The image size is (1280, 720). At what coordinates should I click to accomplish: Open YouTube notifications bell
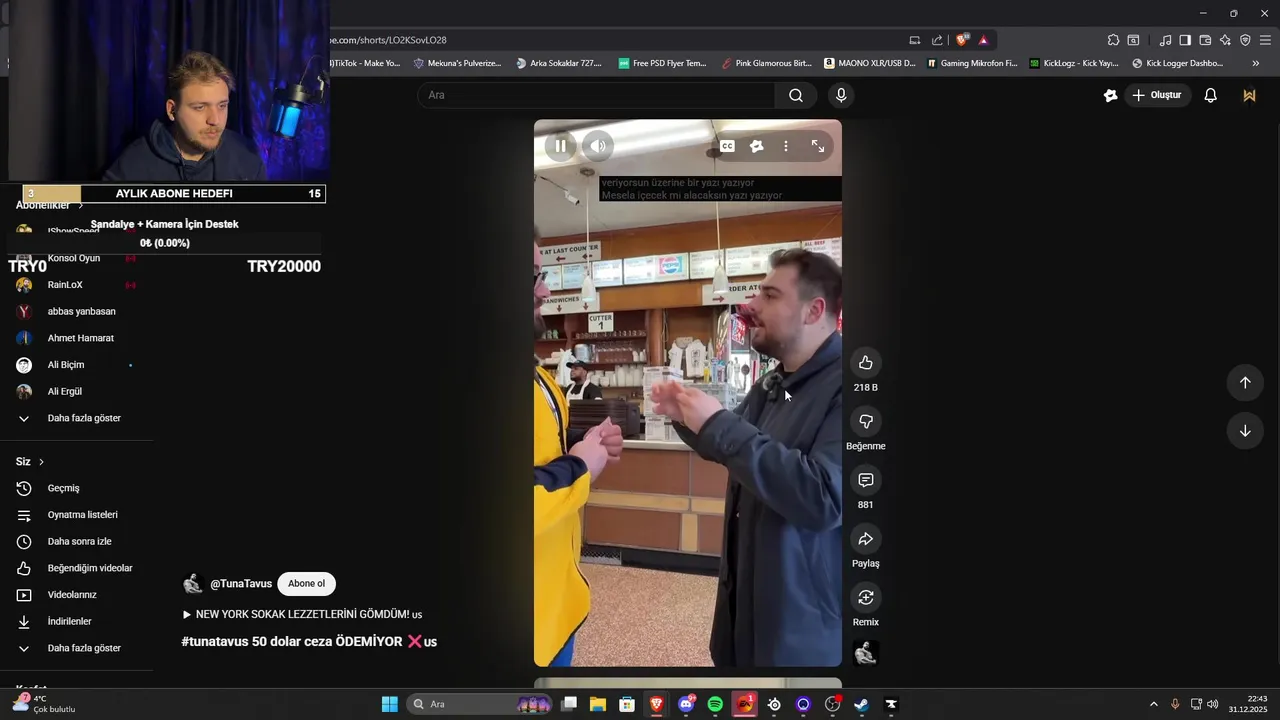point(1210,95)
